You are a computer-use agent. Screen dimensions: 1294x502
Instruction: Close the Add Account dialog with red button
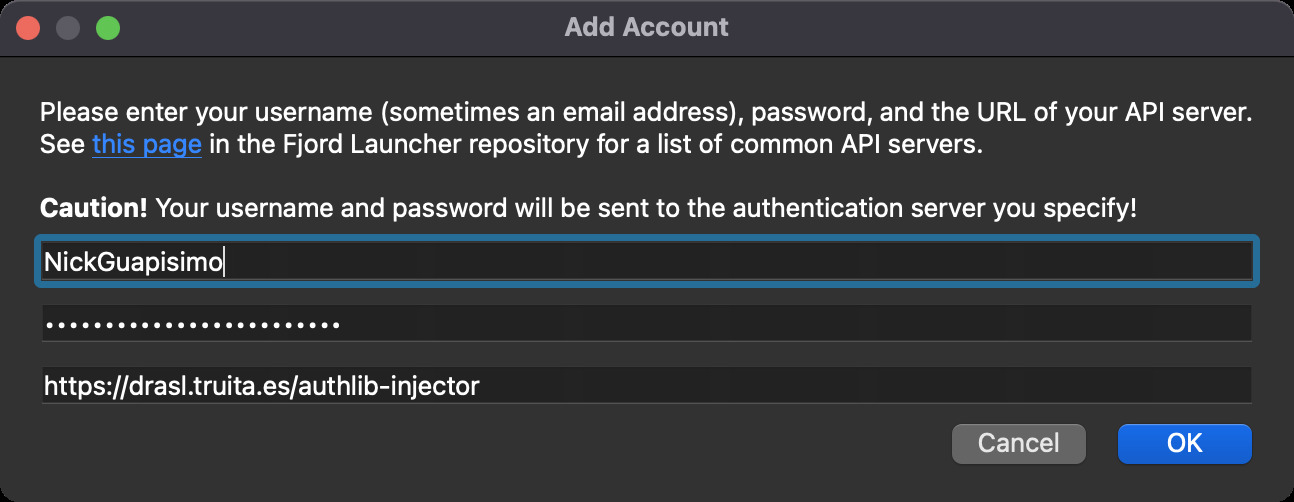[x=28, y=27]
